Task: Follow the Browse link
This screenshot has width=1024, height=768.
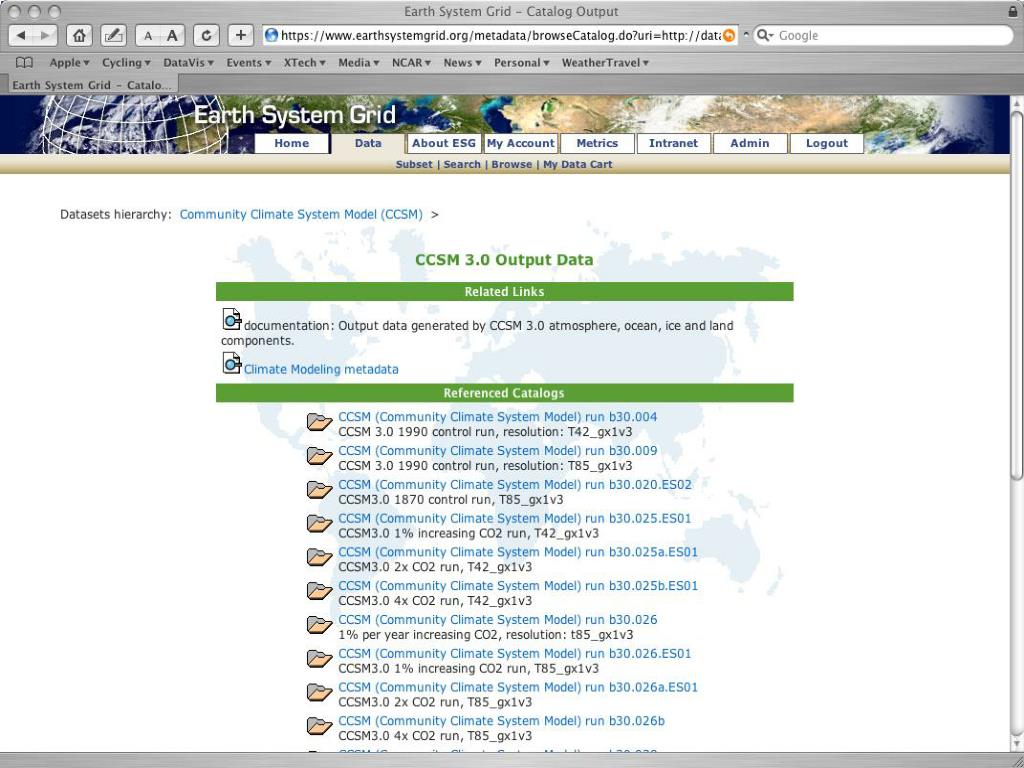Action: [511, 165]
